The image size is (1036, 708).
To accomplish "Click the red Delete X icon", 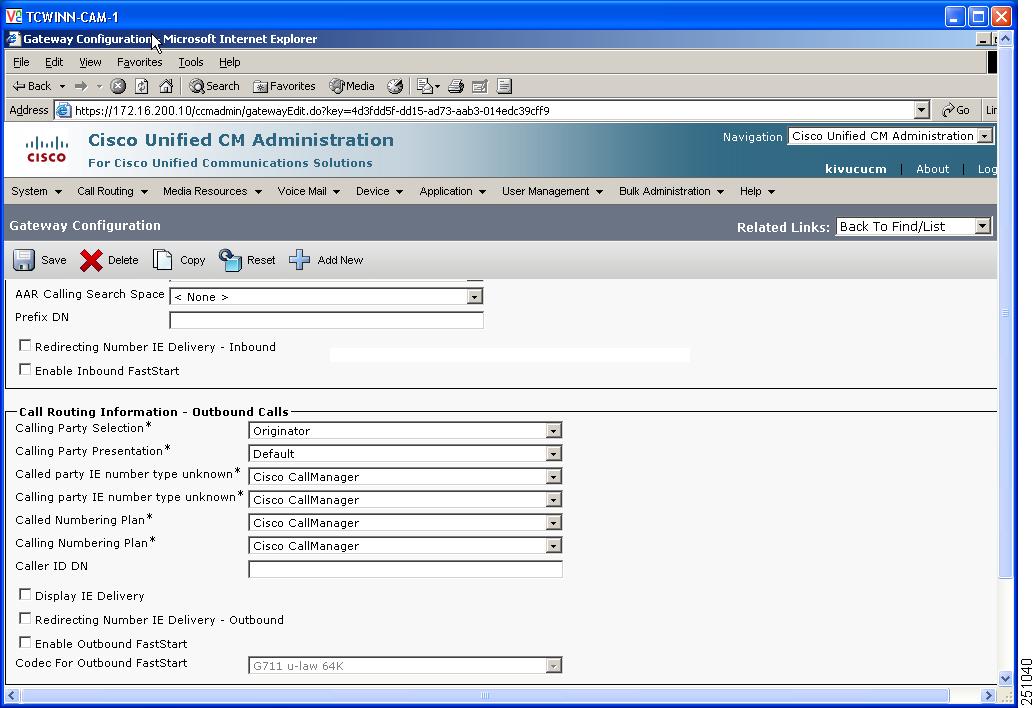I will 91,260.
